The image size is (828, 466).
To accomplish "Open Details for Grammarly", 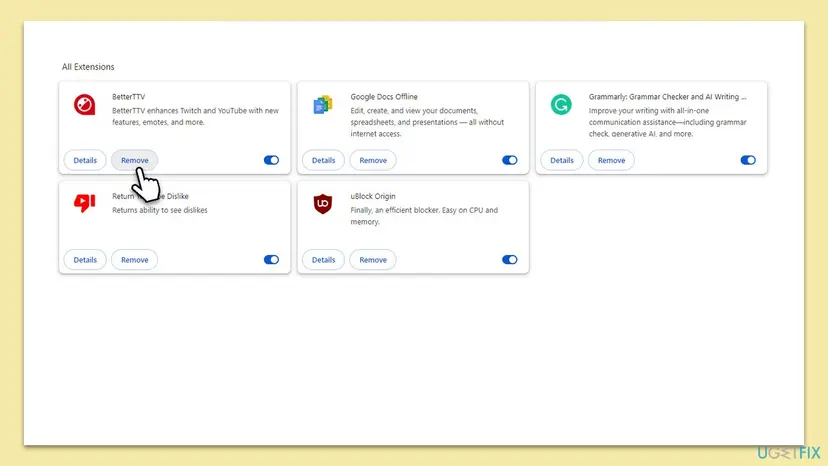I will point(562,160).
